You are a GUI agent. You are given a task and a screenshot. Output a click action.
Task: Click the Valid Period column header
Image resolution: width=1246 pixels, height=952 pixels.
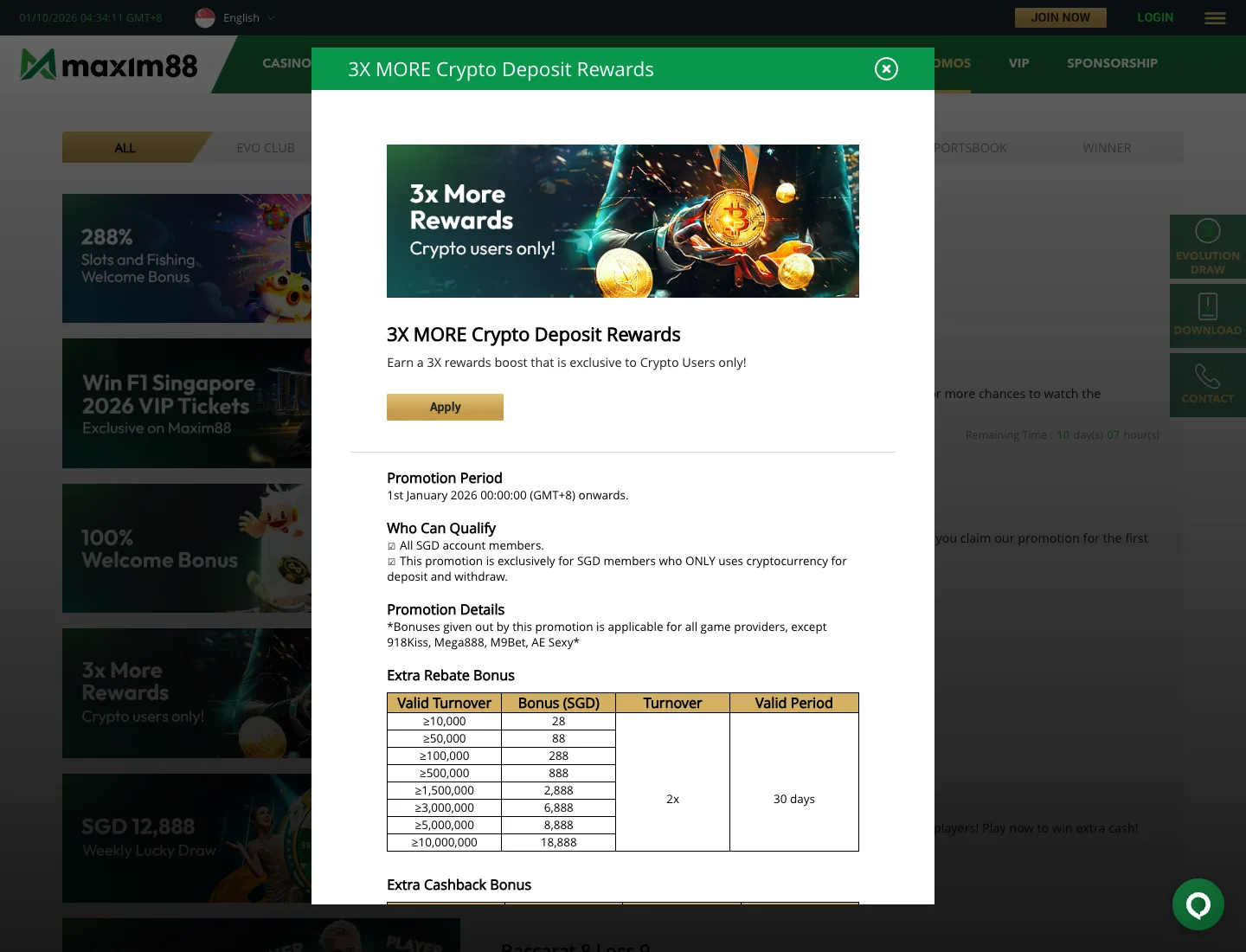[793, 703]
